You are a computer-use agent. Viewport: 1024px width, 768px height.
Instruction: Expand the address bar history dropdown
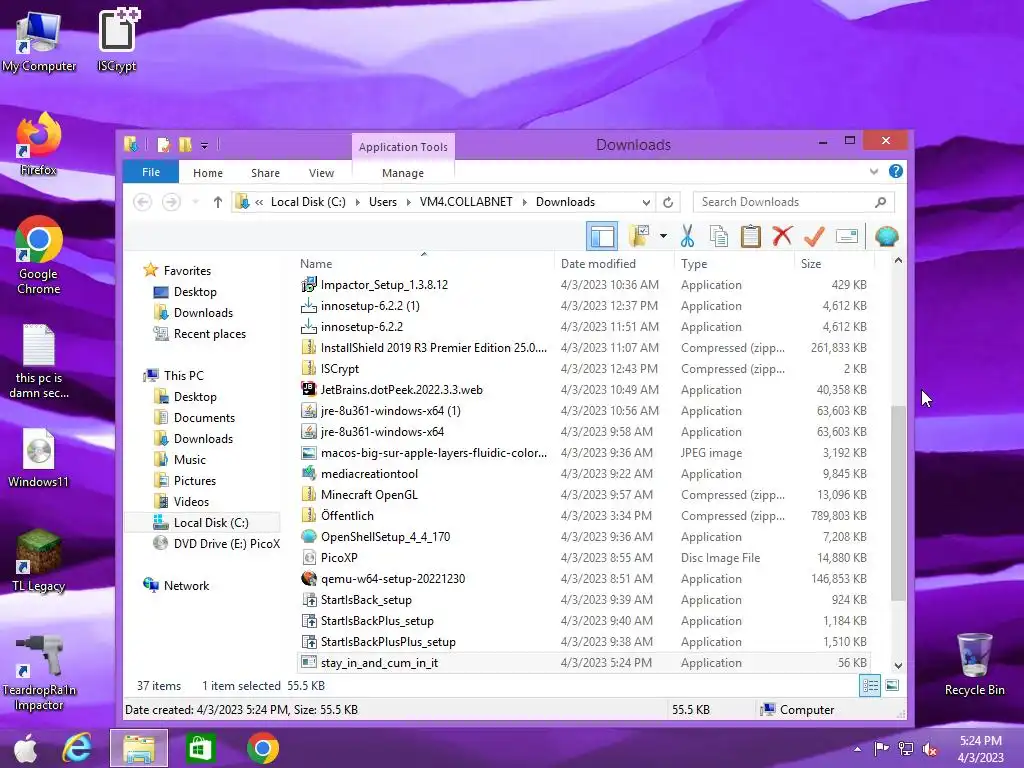pyautogui.click(x=646, y=202)
